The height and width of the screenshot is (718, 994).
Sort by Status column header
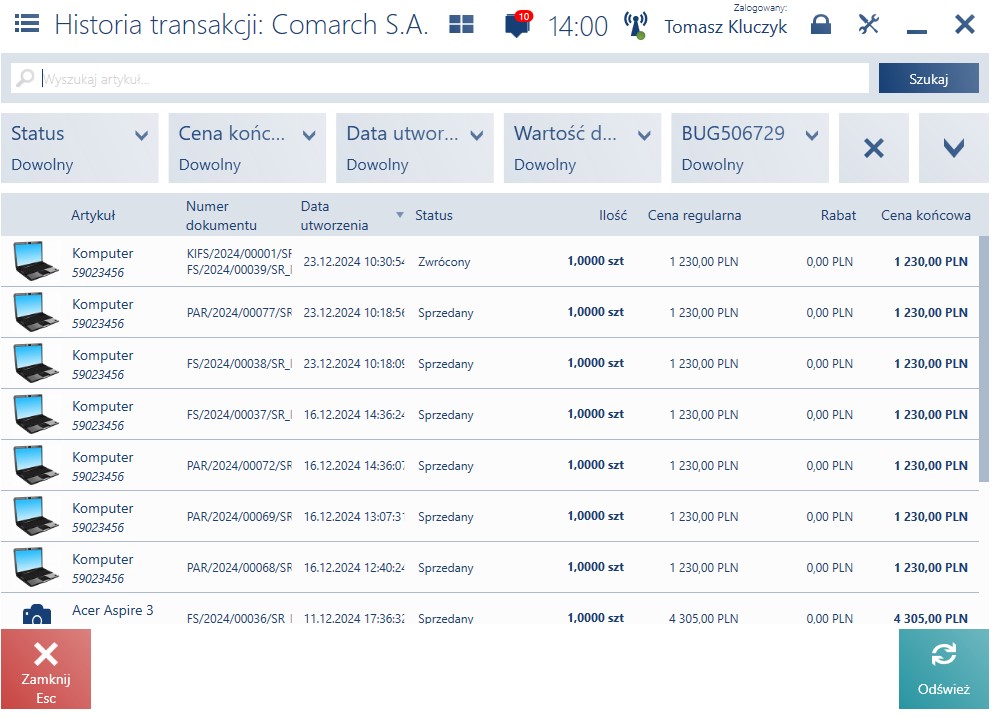pos(434,215)
